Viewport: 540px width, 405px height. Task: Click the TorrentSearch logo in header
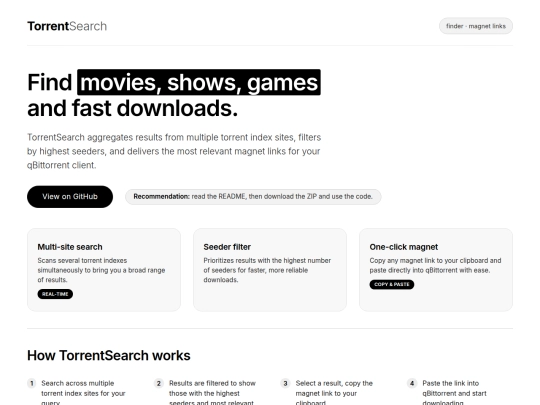click(67, 26)
